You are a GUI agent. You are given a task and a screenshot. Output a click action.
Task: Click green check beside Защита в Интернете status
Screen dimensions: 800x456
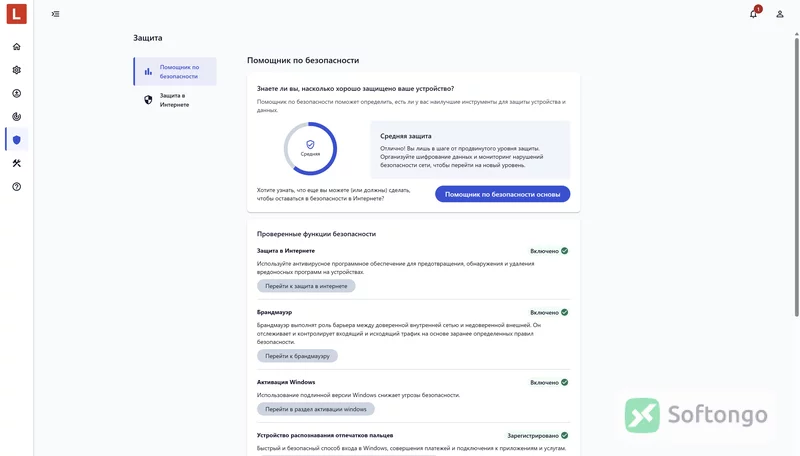pos(564,251)
